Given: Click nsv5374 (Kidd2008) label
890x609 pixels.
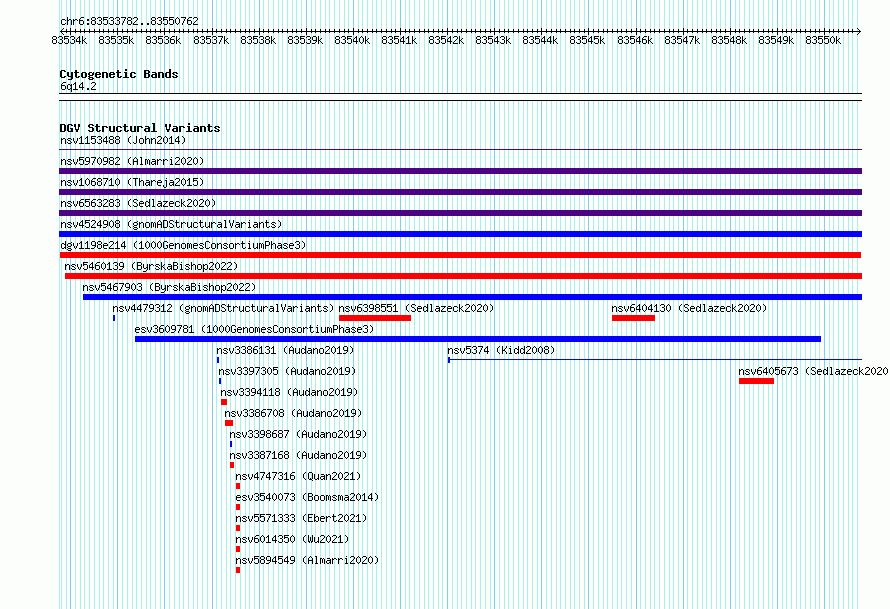Looking at the screenshot, I should pyautogui.click(x=501, y=350).
